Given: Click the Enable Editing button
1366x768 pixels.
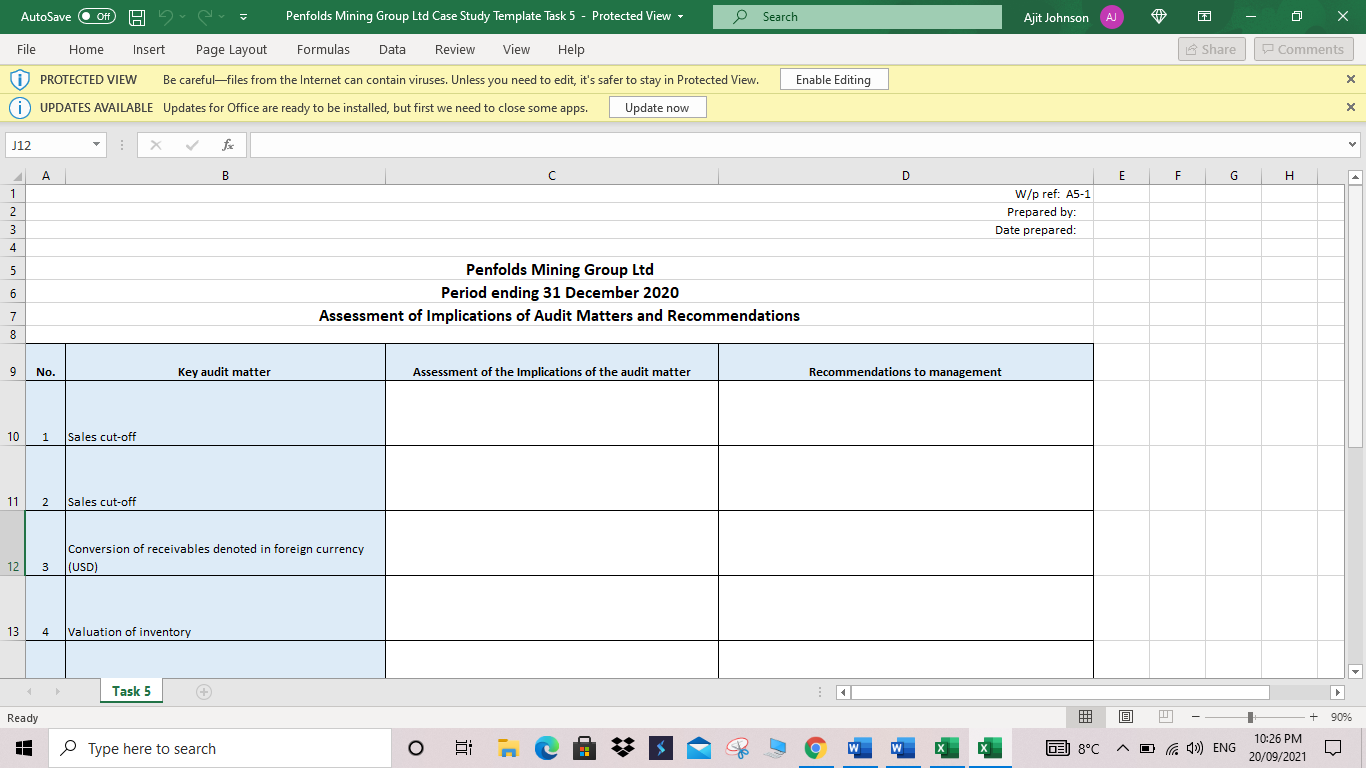Looking at the screenshot, I should [834, 79].
